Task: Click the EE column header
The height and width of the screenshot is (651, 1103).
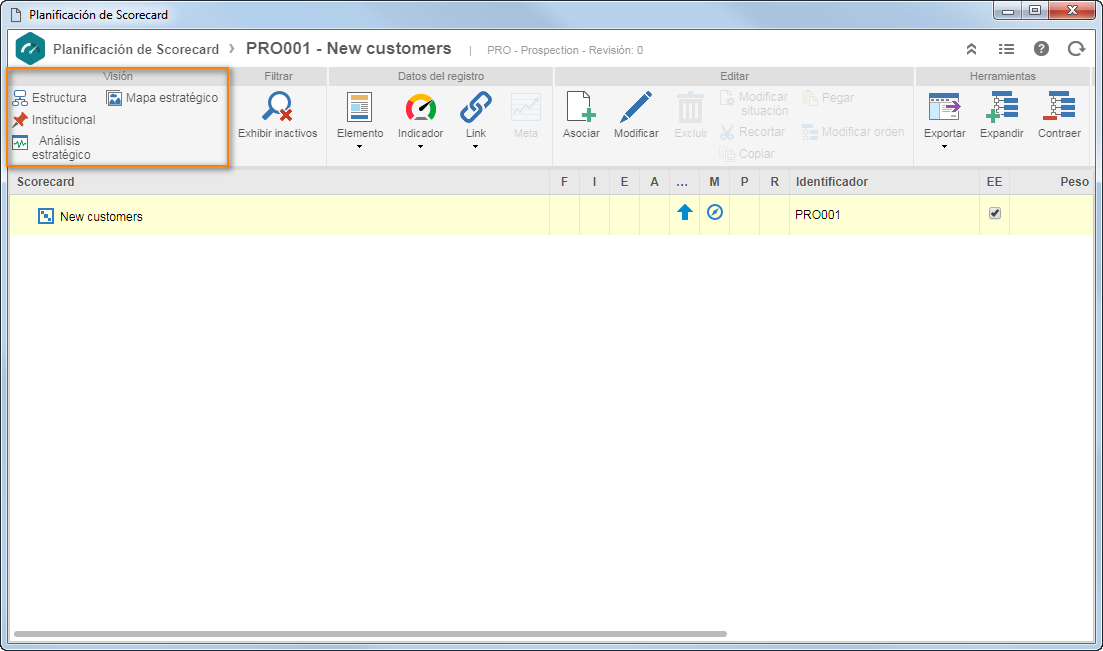Action: (995, 182)
